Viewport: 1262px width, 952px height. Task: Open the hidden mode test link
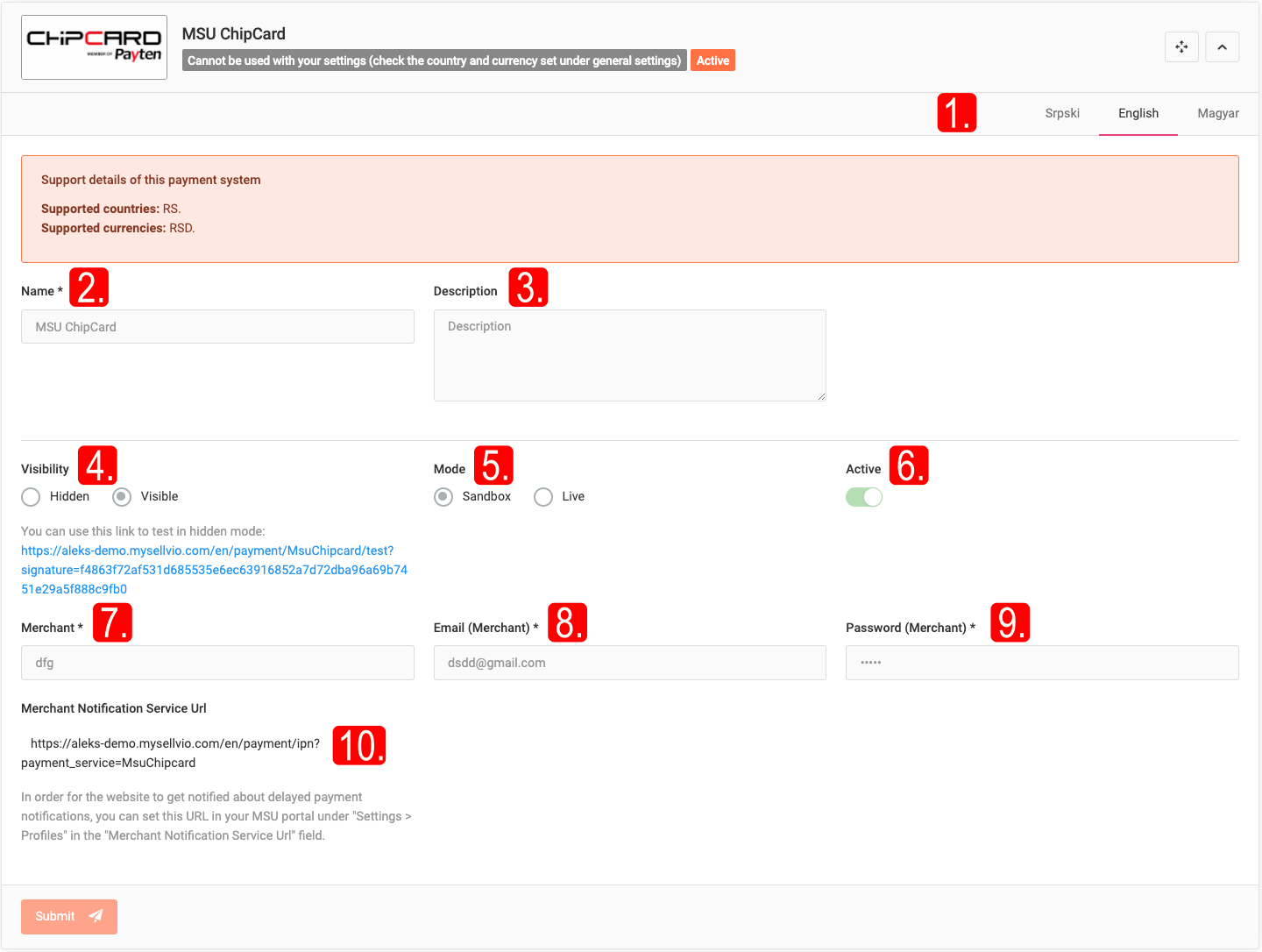coord(214,570)
